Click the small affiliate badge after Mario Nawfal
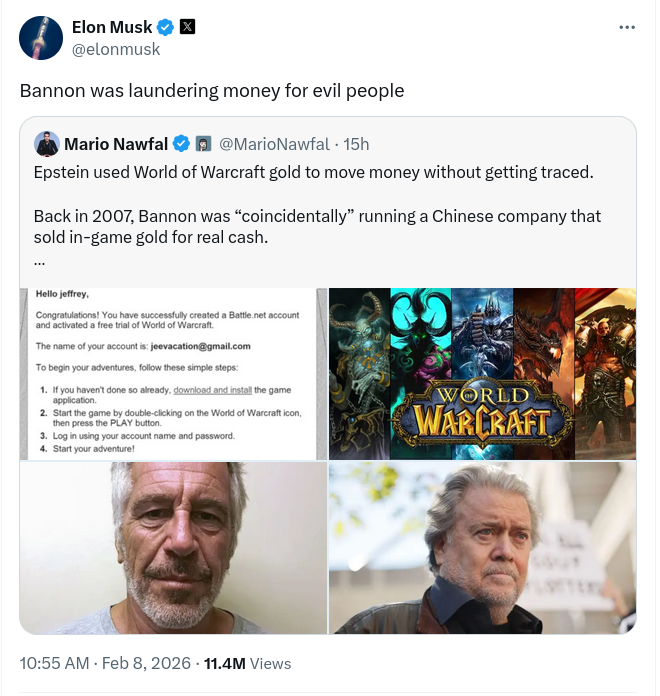 (x=203, y=144)
